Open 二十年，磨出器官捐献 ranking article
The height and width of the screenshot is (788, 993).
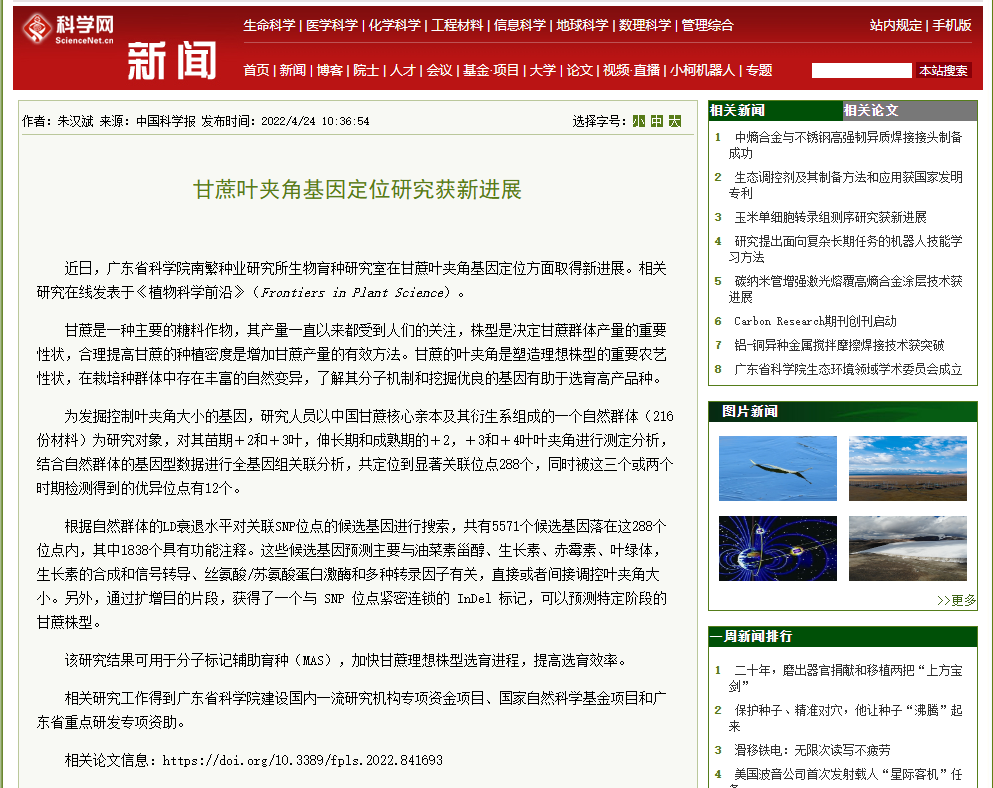845,678
